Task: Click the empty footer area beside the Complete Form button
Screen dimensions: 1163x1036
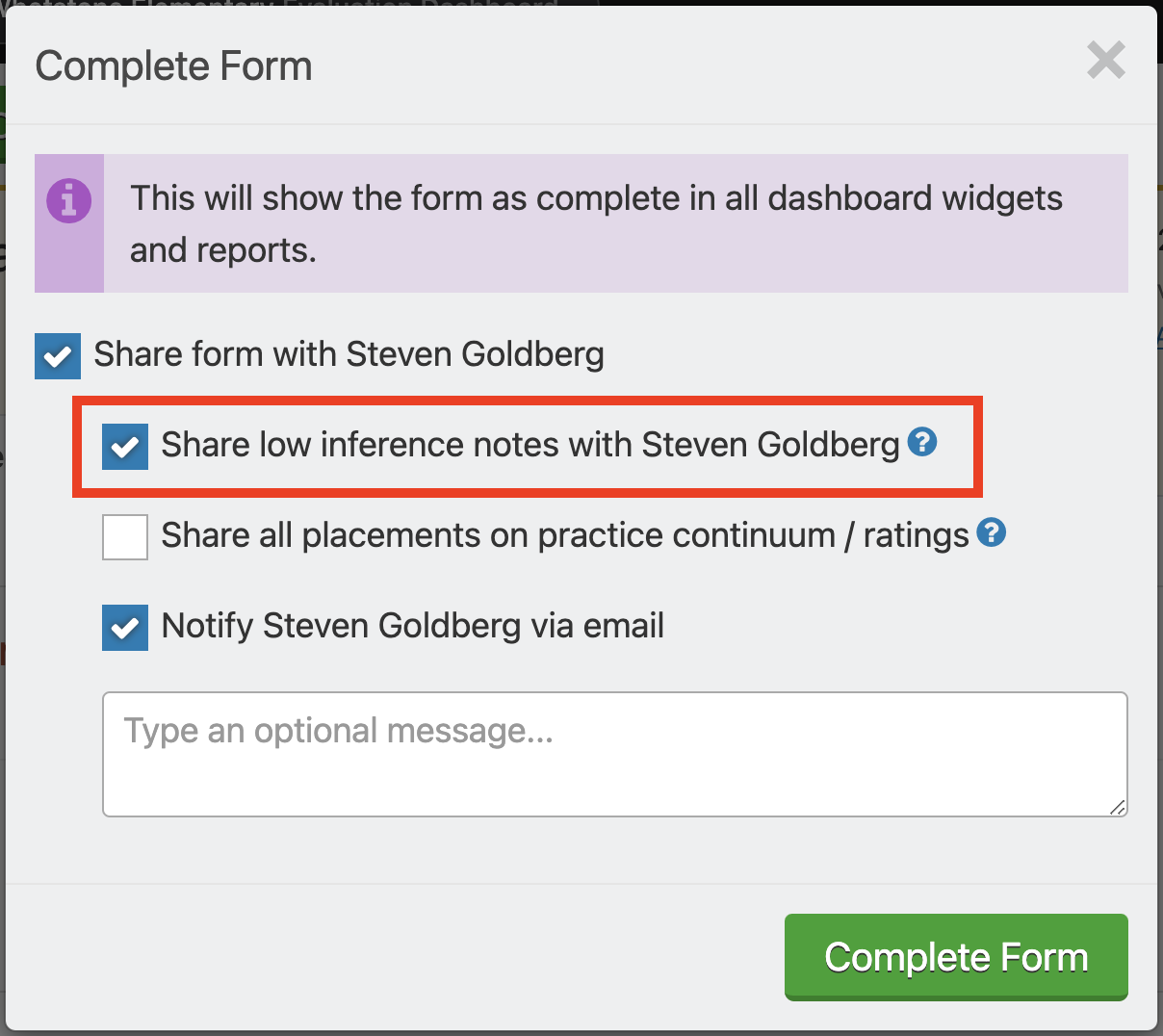Action: pos(395,957)
